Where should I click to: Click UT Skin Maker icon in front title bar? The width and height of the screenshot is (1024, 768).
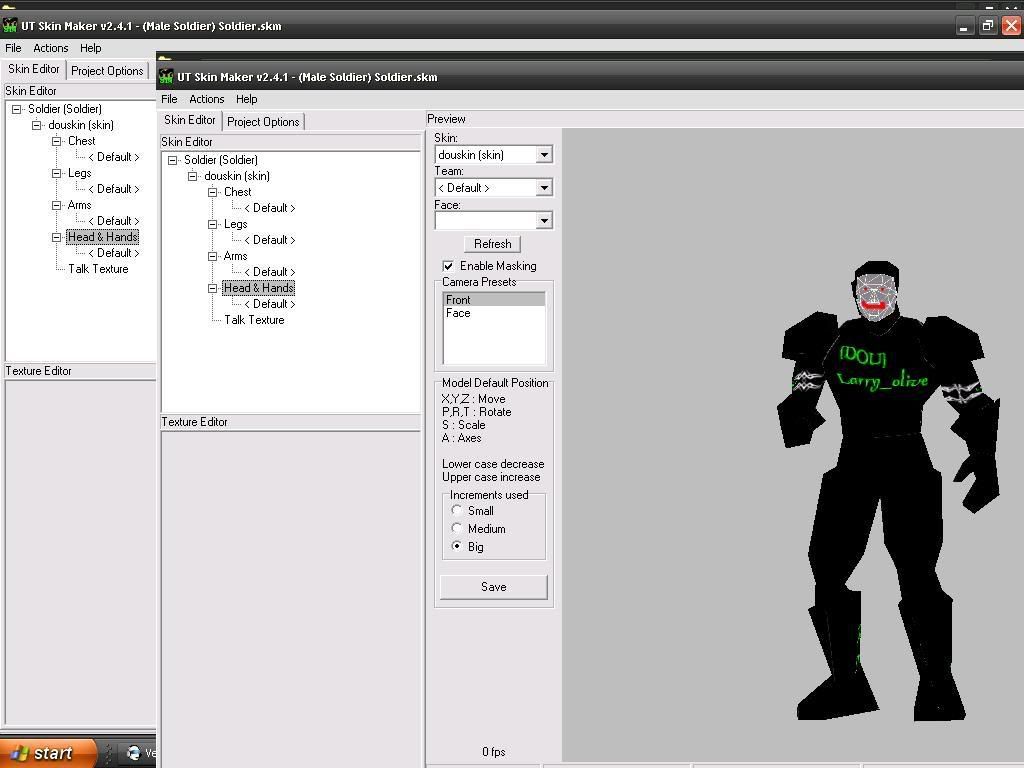tap(166, 76)
